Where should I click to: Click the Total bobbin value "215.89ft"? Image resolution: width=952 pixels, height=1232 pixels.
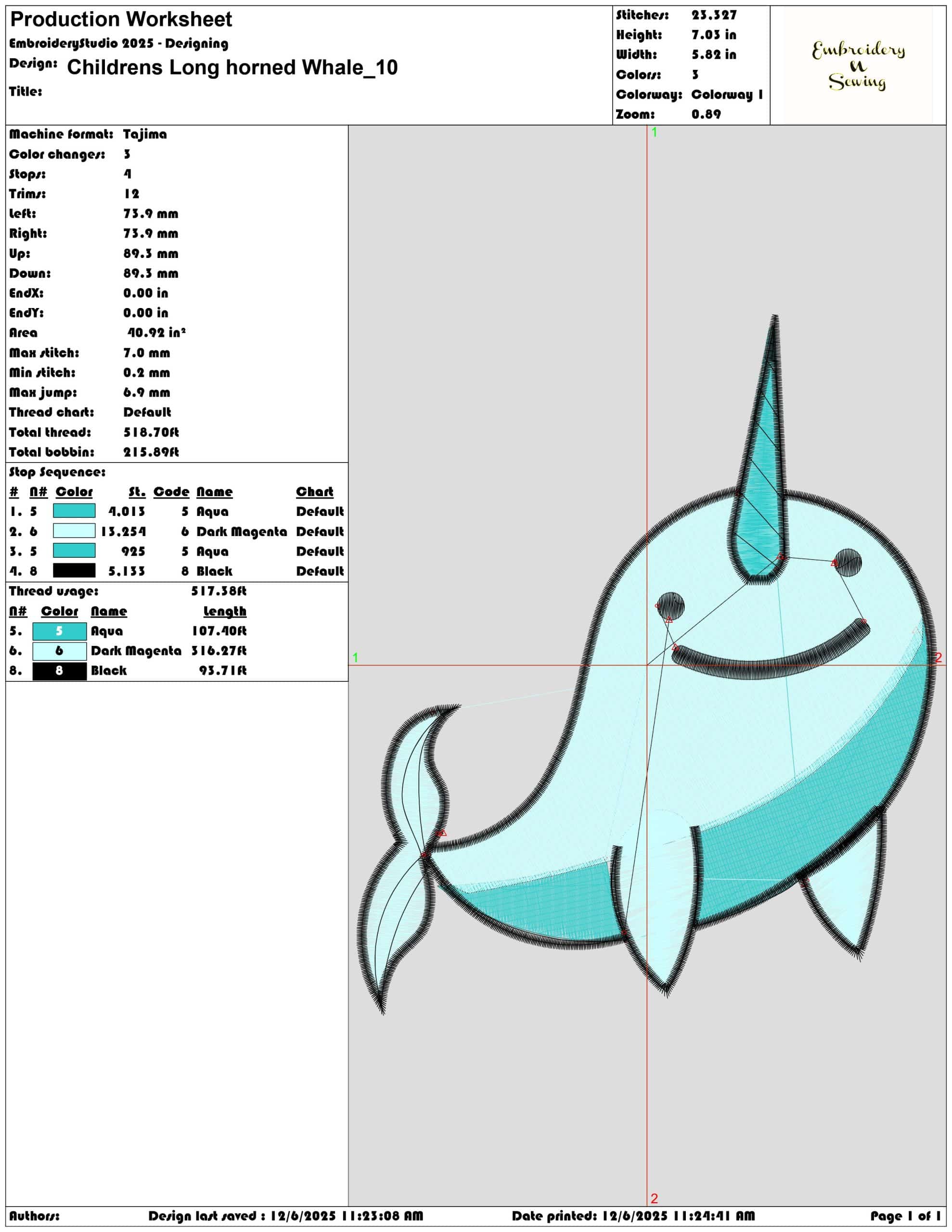tap(151, 452)
